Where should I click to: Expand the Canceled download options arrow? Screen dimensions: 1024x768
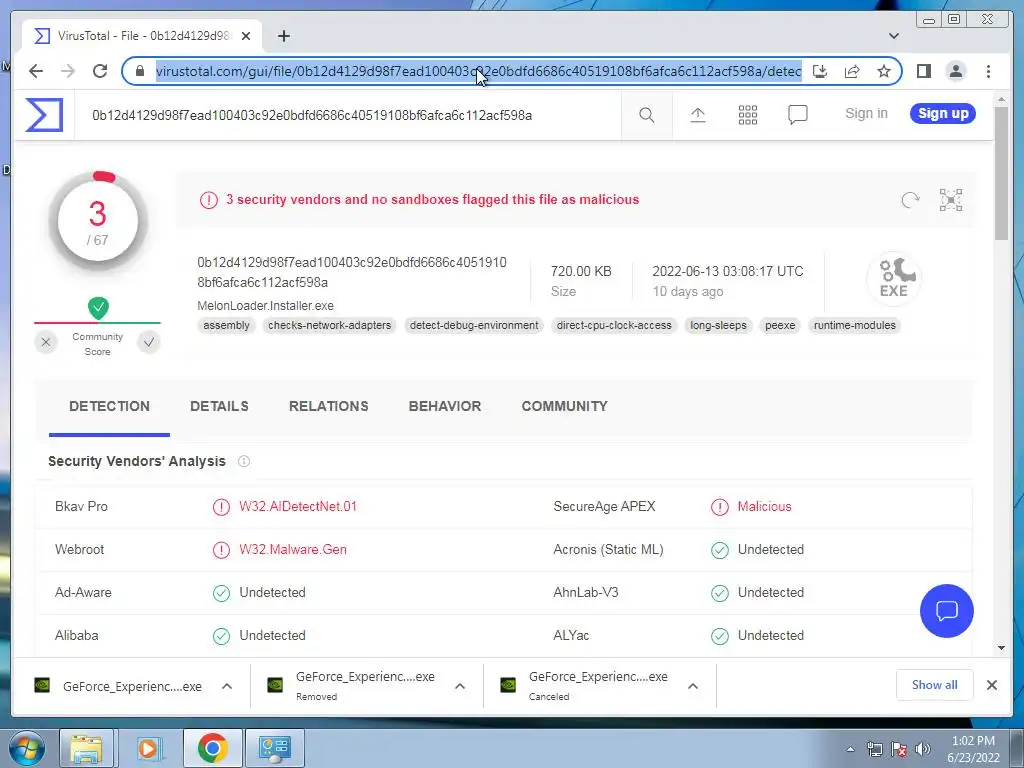(x=693, y=686)
